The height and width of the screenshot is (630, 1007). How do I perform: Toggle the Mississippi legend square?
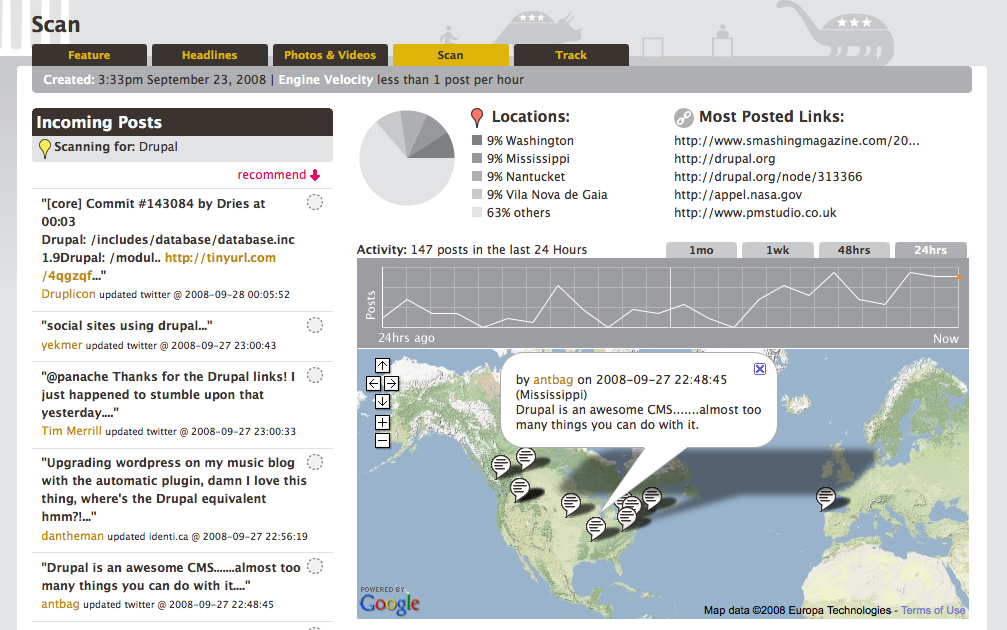475,156
